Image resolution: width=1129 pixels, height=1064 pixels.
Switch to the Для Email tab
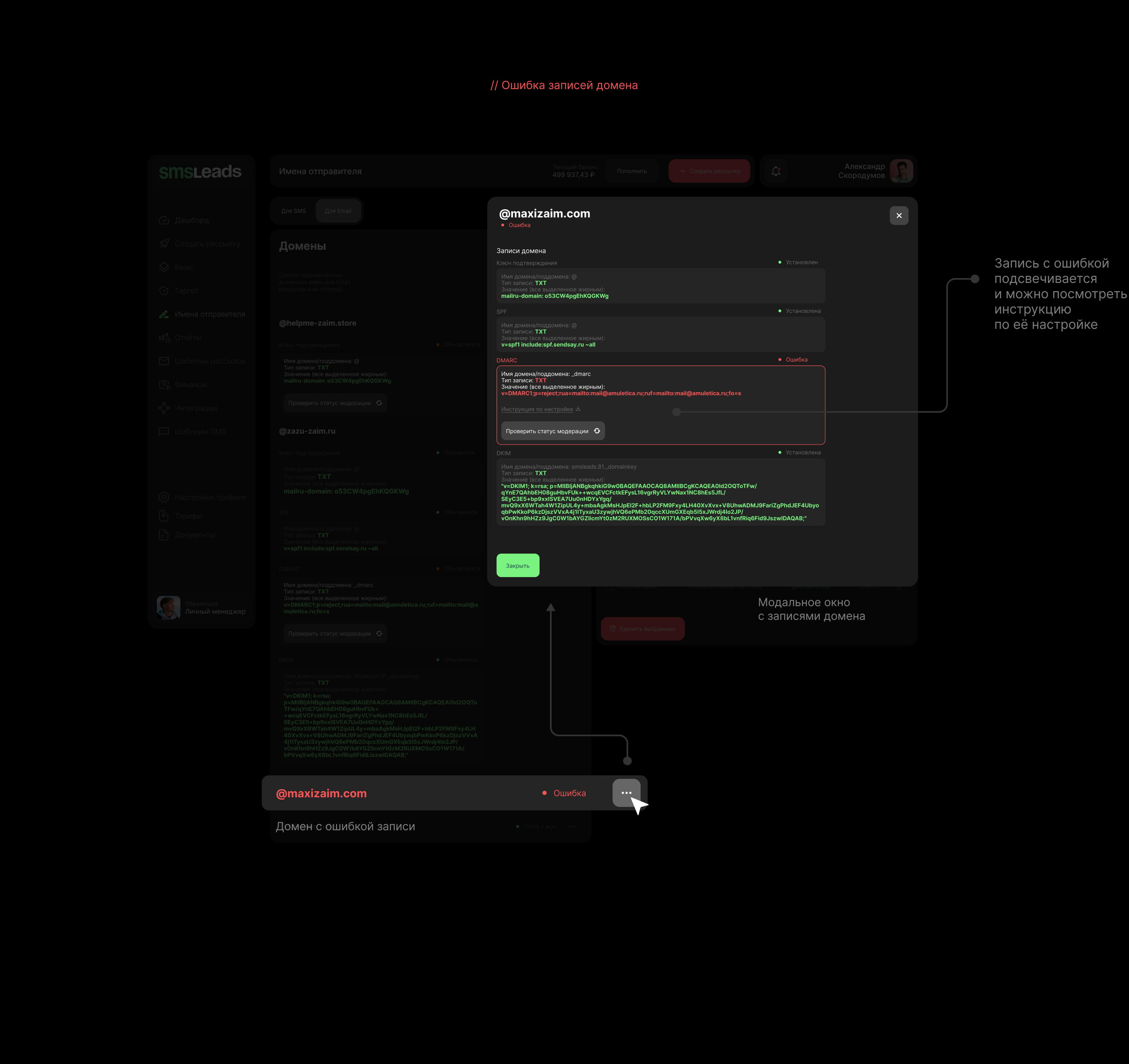click(338, 211)
